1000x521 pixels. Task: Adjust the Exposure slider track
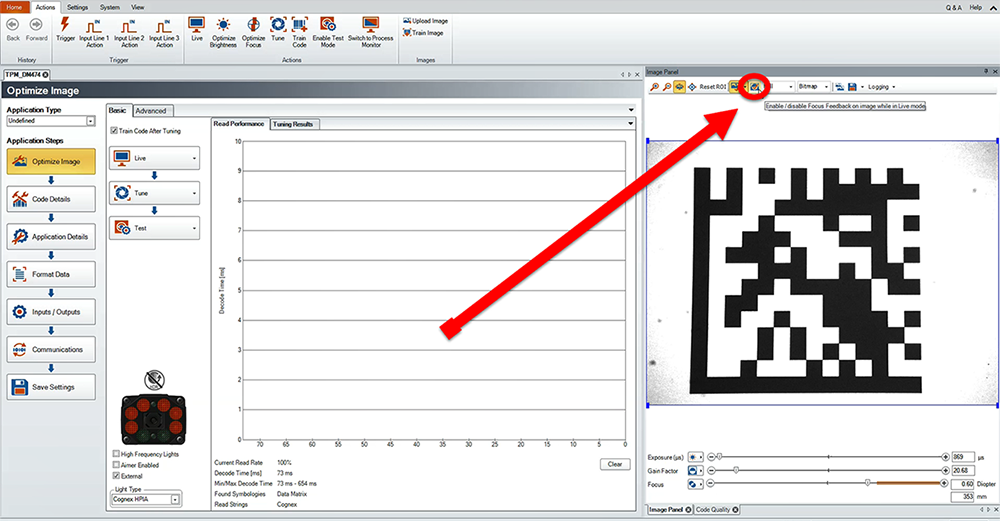pos(828,456)
